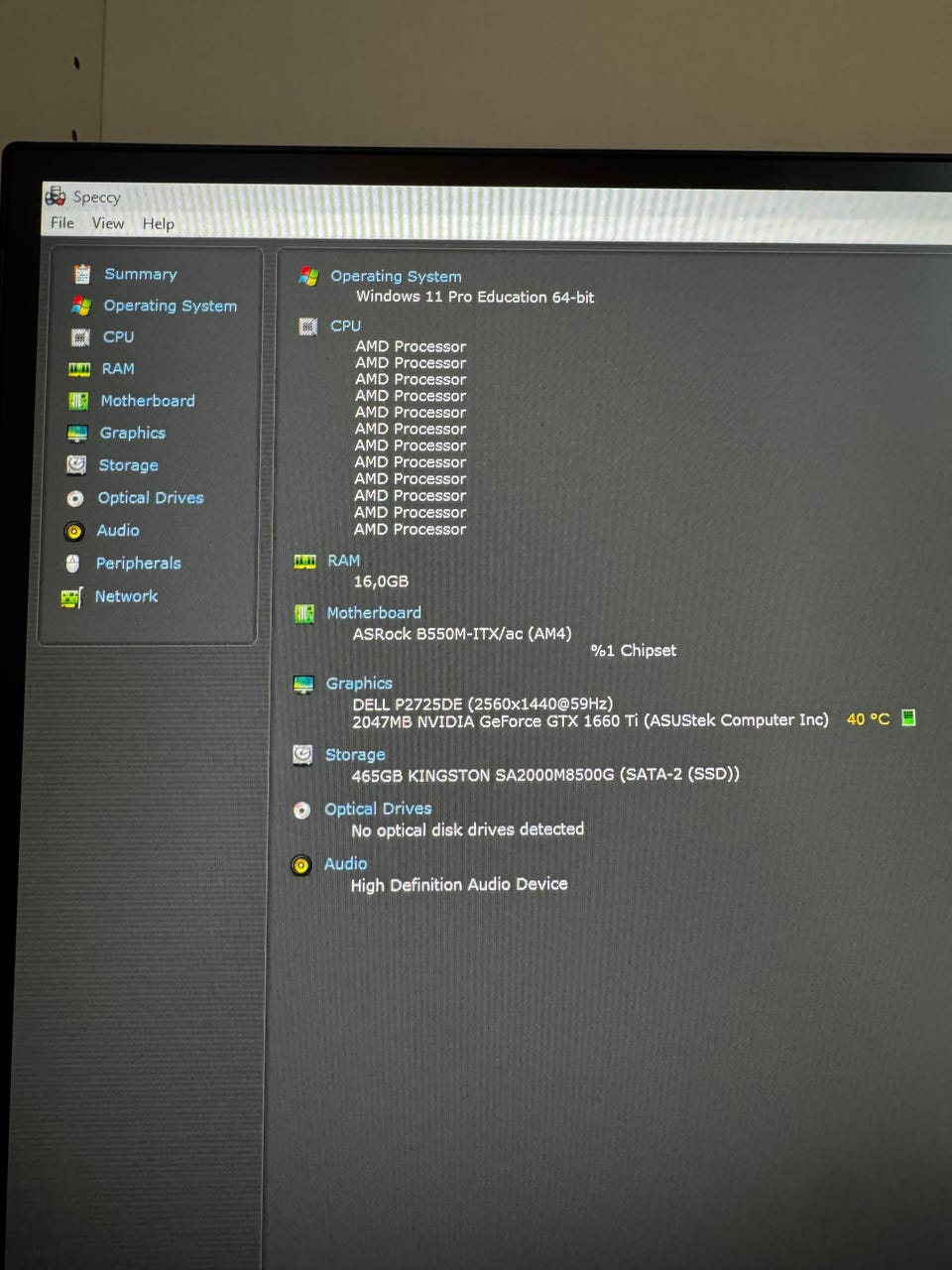Click the Storage drive icon in sidebar
This screenshot has width=952, height=1270.
pos(76,465)
